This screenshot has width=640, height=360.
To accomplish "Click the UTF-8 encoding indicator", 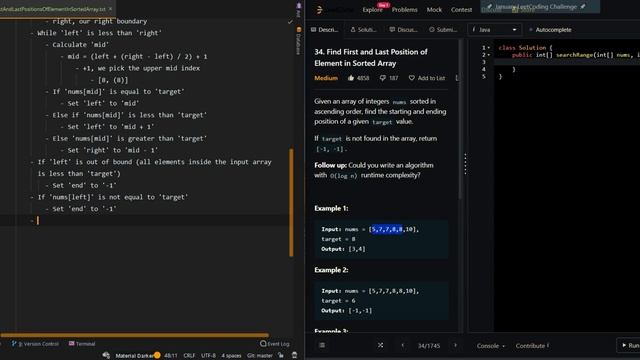I will (x=208, y=355).
